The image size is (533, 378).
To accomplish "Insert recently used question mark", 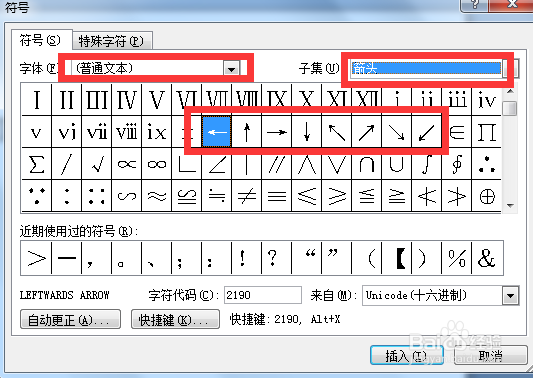I will [277, 258].
